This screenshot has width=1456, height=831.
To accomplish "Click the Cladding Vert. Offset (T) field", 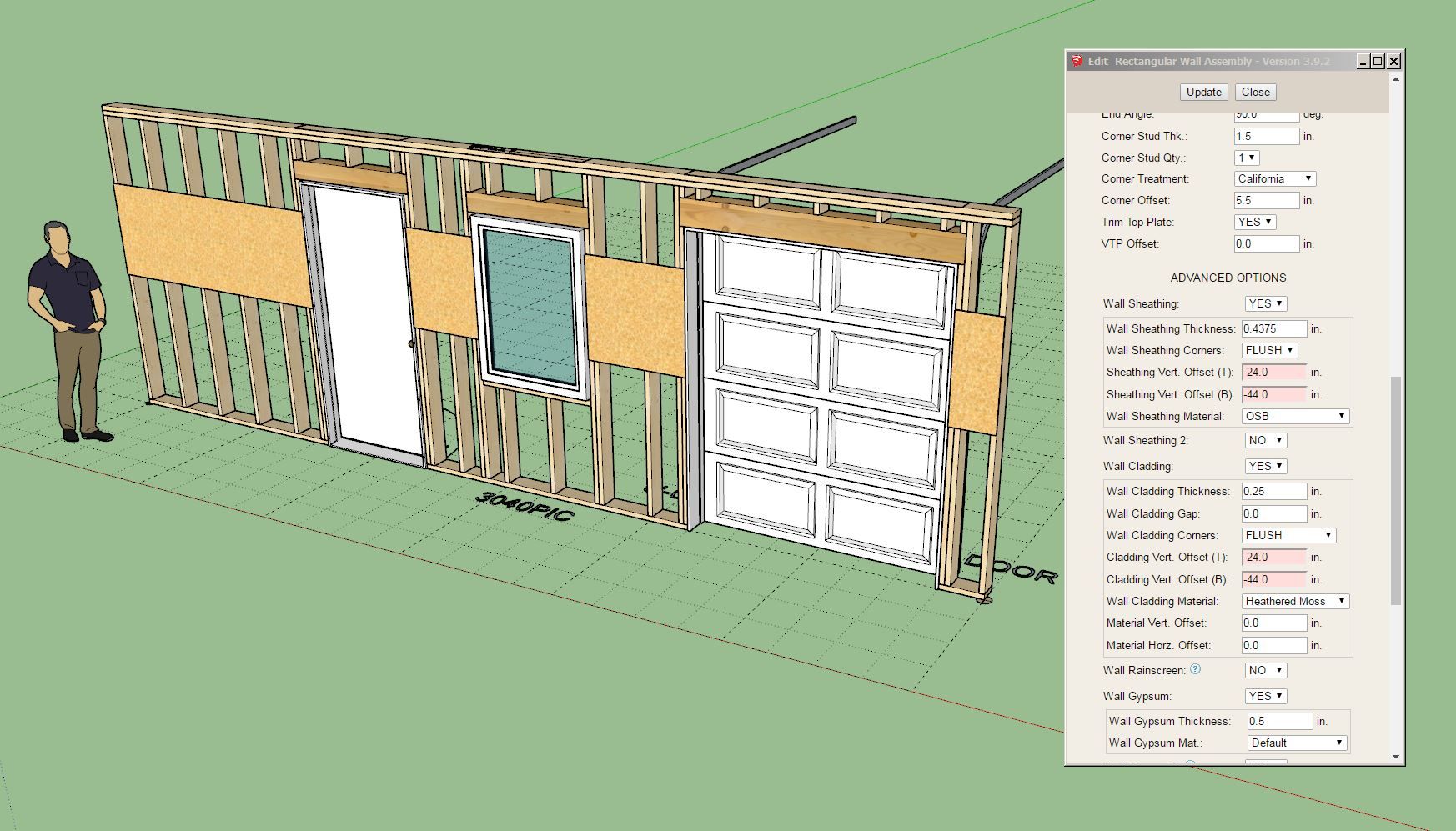I will pos(1273,557).
